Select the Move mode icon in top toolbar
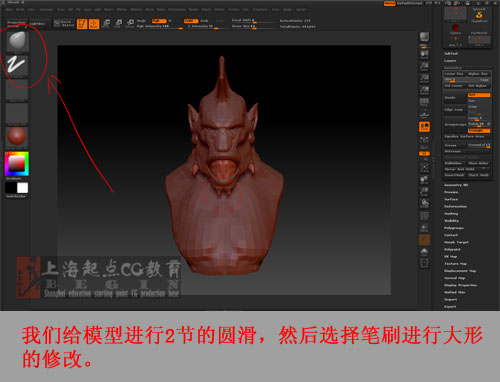 tap(106, 24)
